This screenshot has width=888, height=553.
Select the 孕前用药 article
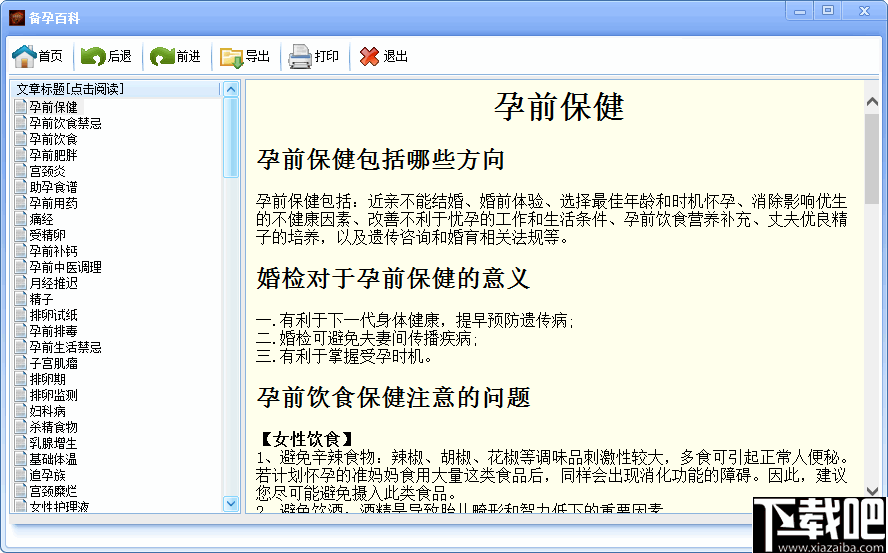pyautogui.click(x=53, y=203)
